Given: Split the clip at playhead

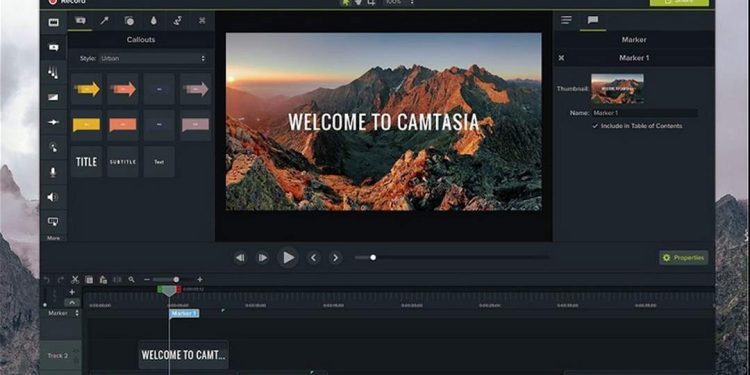Looking at the screenshot, I should 117,280.
